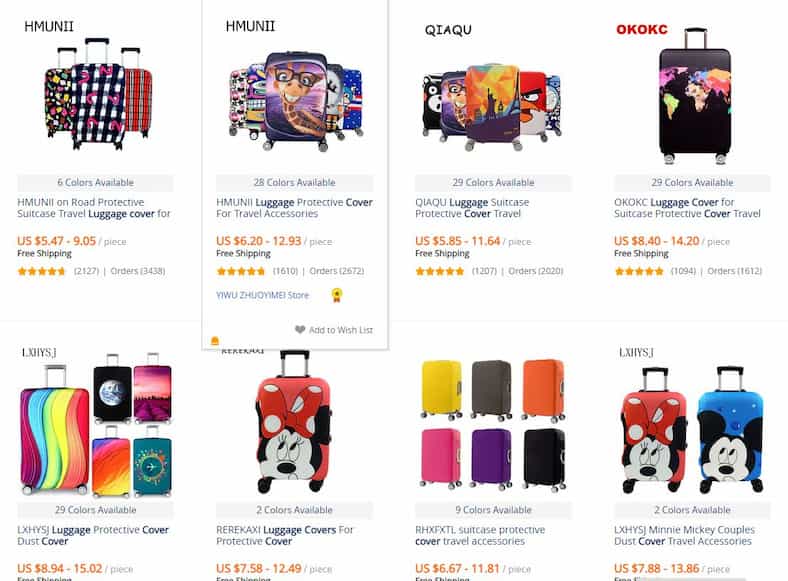Click star rating of HMUNII on Road cover

point(42,271)
